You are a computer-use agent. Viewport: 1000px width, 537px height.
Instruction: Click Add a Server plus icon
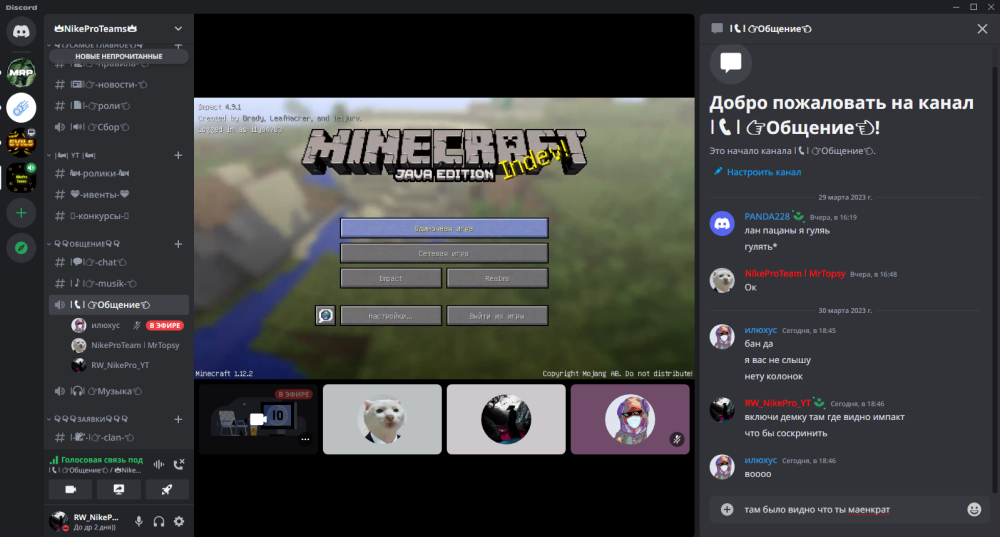(x=21, y=213)
